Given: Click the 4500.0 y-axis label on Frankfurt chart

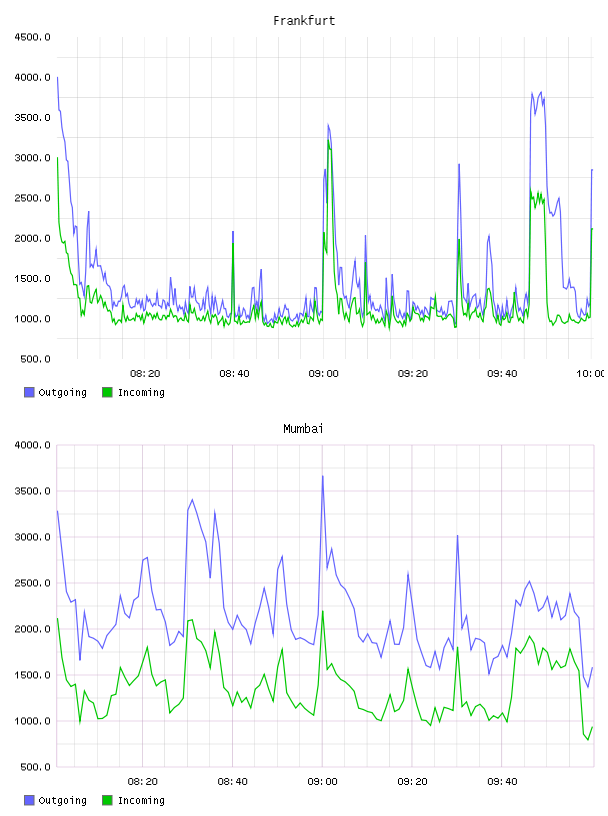Looking at the screenshot, I should click(33, 37).
